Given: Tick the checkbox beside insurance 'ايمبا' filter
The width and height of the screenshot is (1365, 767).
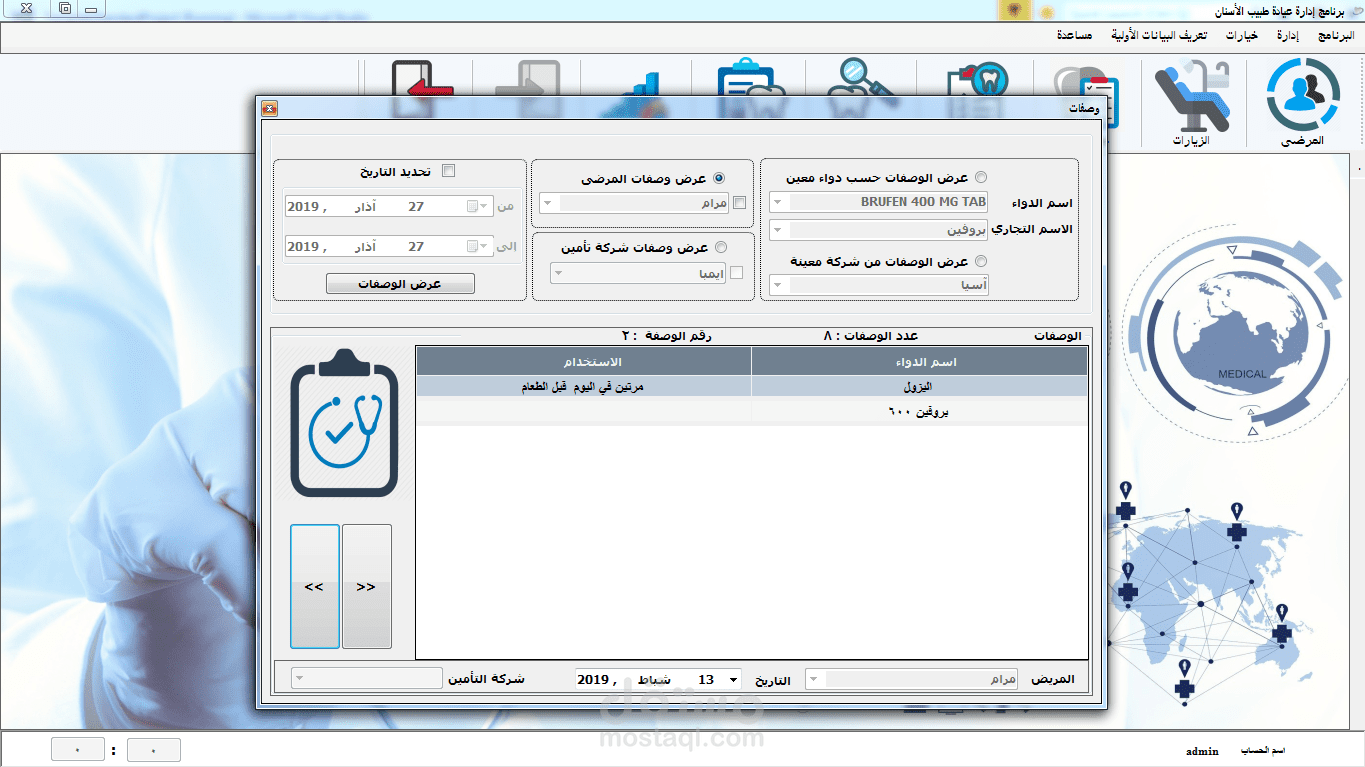Looking at the screenshot, I should pos(737,273).
